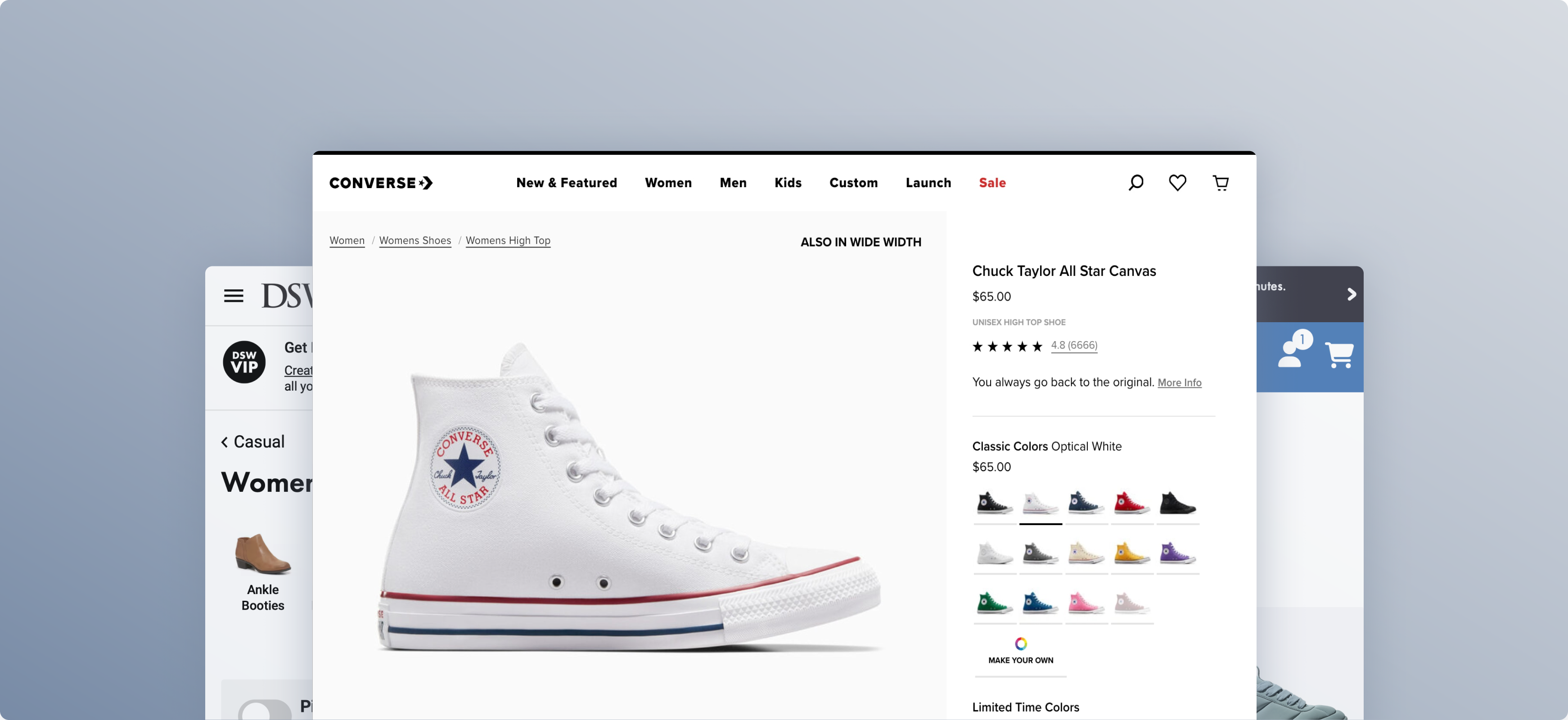Click the heart favorites icon
1568x720 pixels.
(x=1177, y=183)
